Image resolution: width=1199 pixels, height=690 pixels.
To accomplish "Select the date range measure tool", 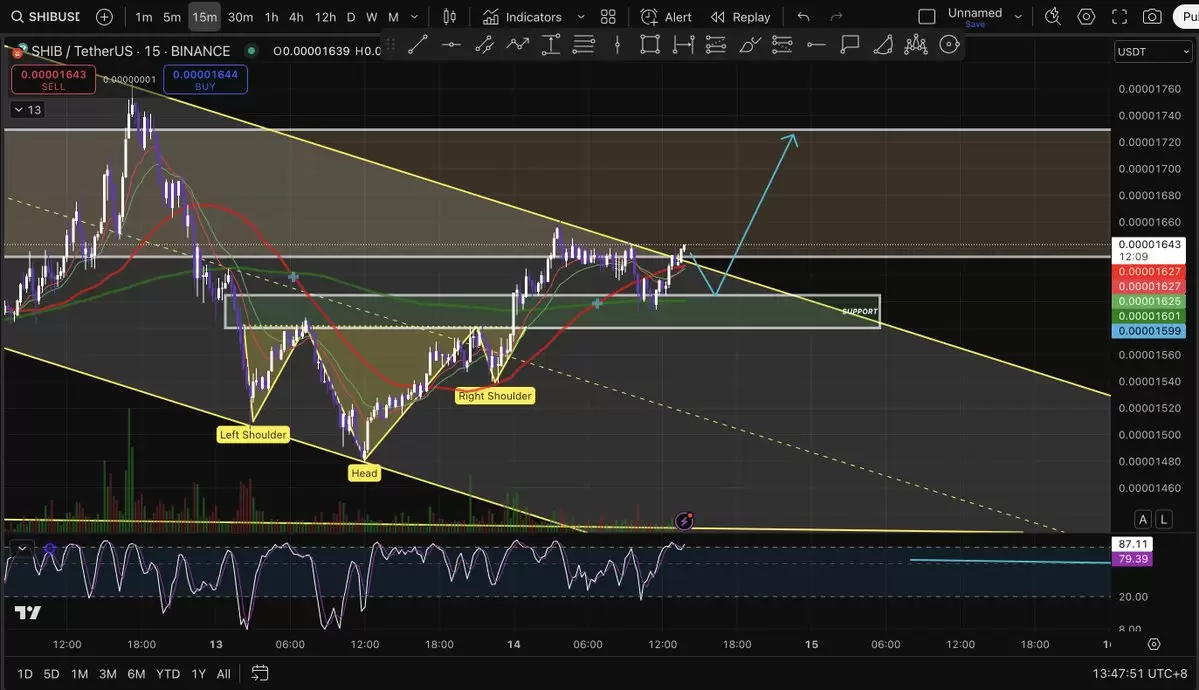I will 683,45.
